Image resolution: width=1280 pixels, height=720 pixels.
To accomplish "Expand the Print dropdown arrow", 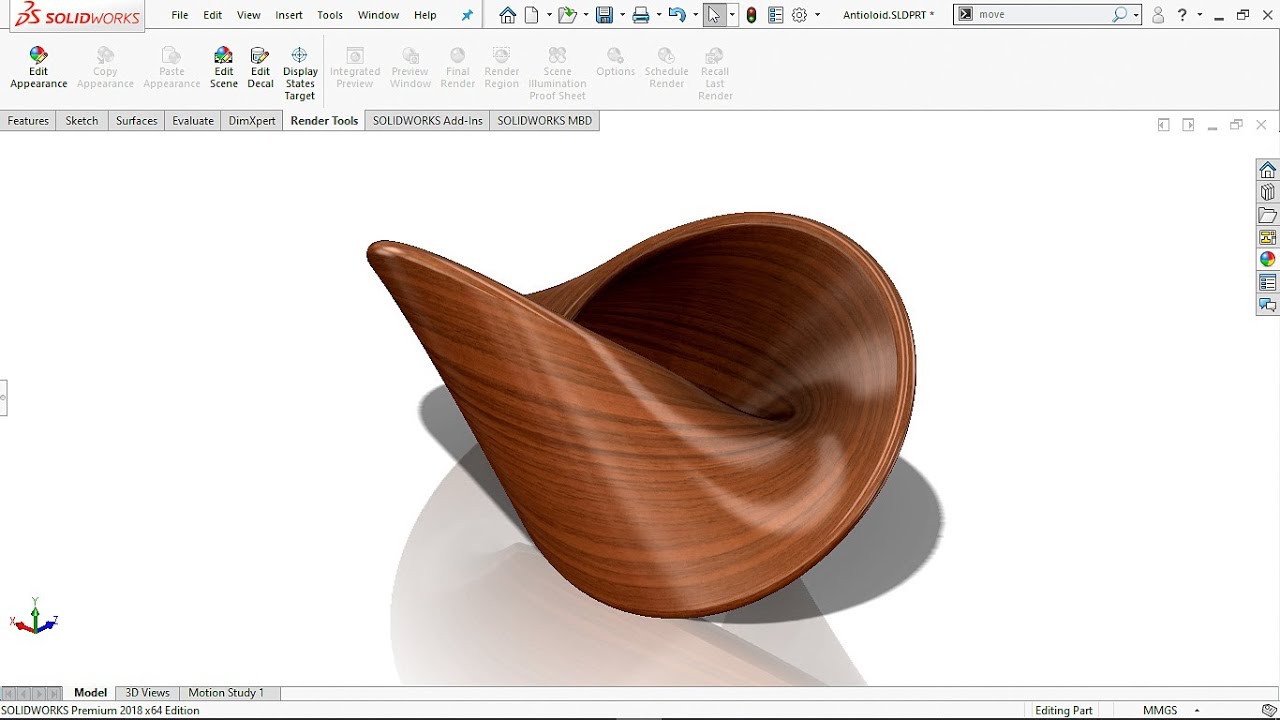I will [658, 15].
